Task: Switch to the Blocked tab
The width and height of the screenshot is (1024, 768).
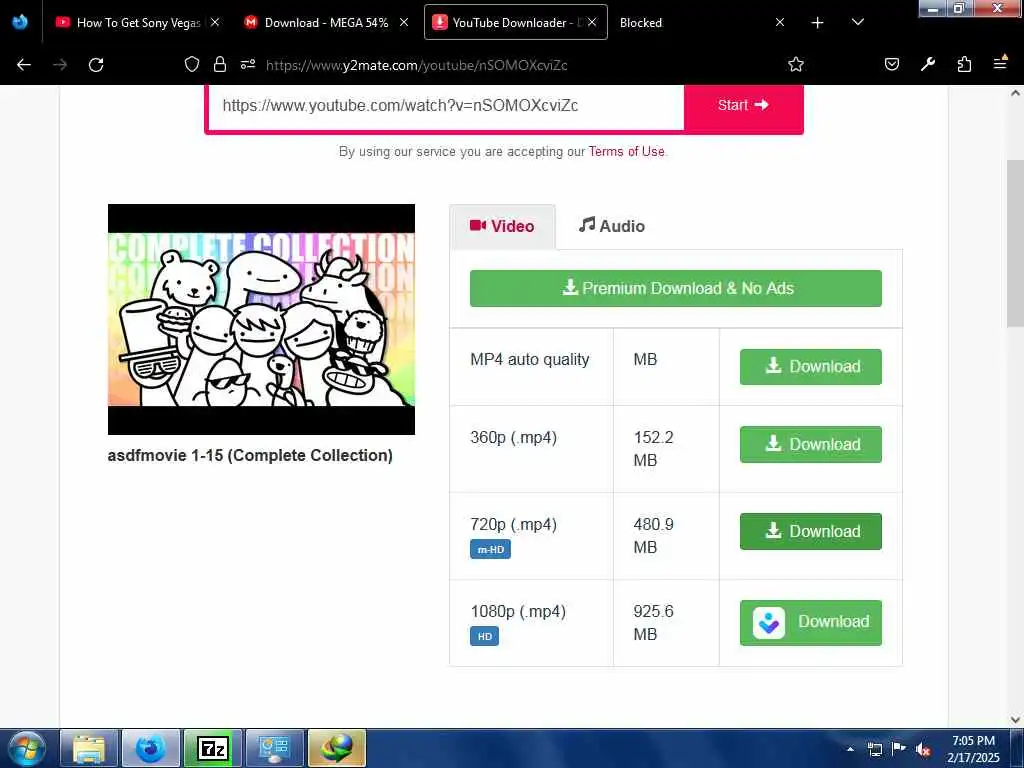Action: [x=702, y=22]
